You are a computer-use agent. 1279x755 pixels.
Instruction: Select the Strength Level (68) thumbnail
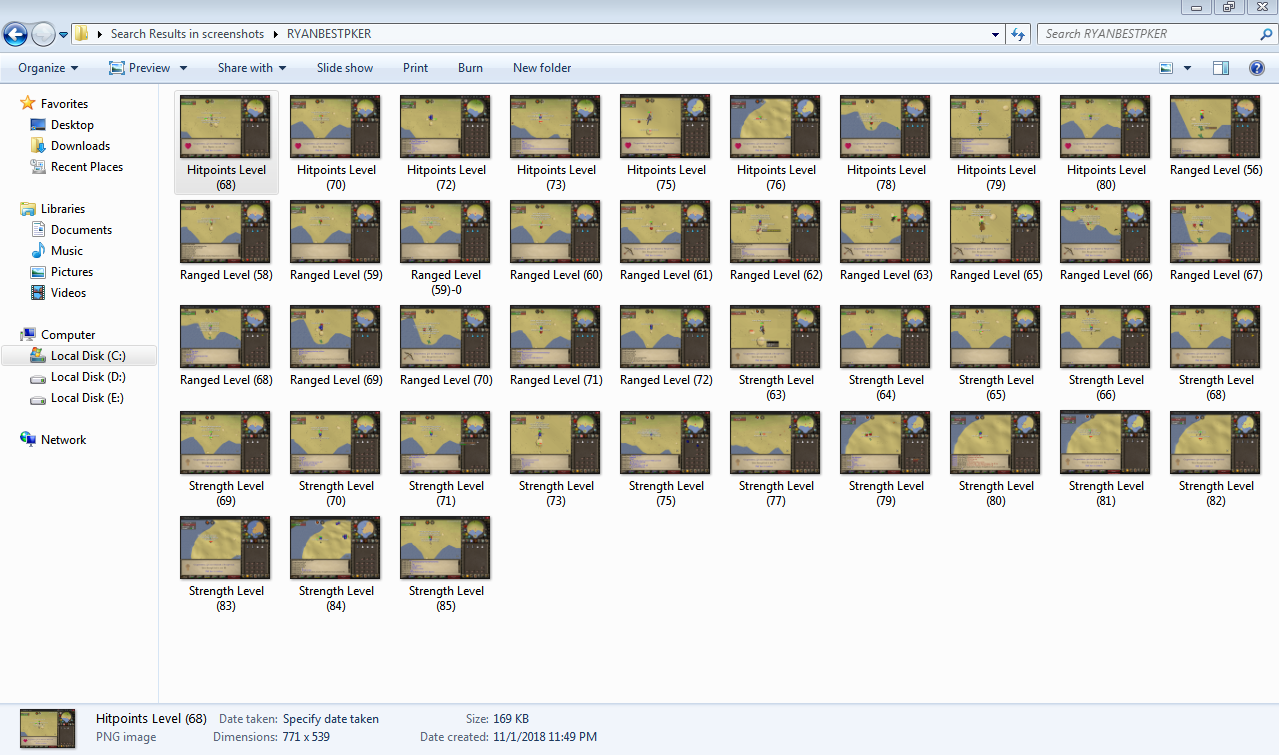[1216, 337]
